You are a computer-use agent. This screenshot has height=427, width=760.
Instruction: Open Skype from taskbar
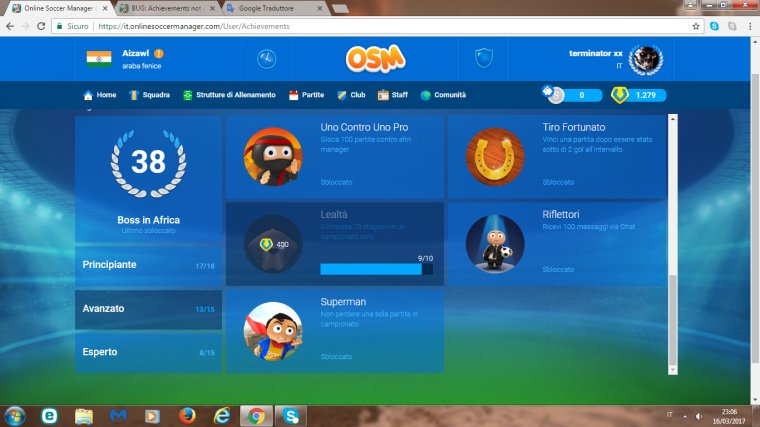(291, 416)
